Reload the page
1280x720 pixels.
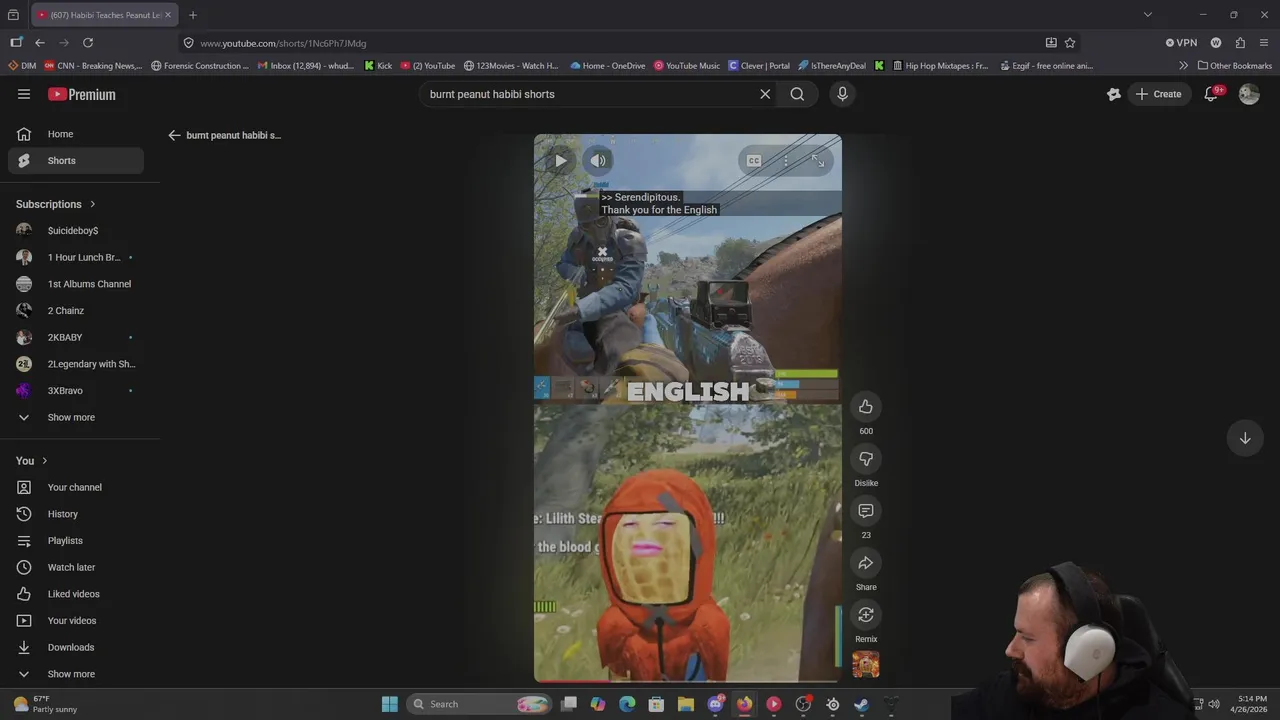pos(88,43)
